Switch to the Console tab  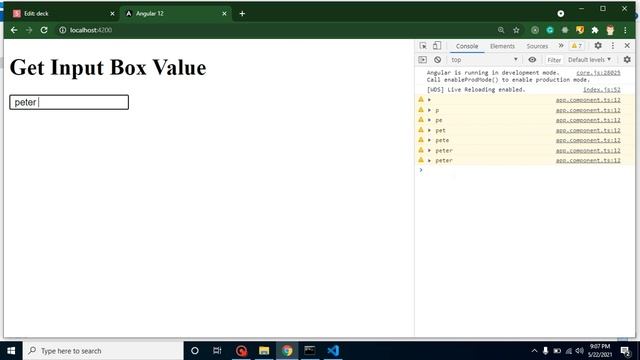tap(467, 46)
